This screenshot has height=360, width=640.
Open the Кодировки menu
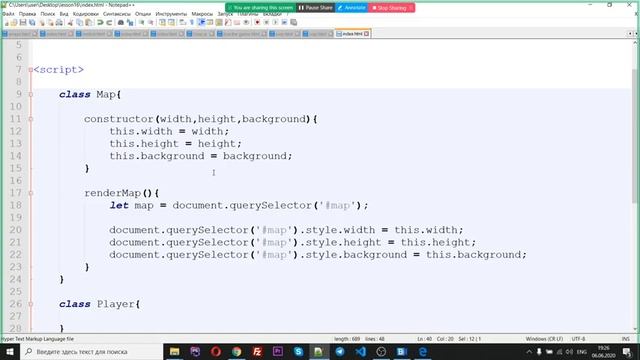click(x=86, y=14)
